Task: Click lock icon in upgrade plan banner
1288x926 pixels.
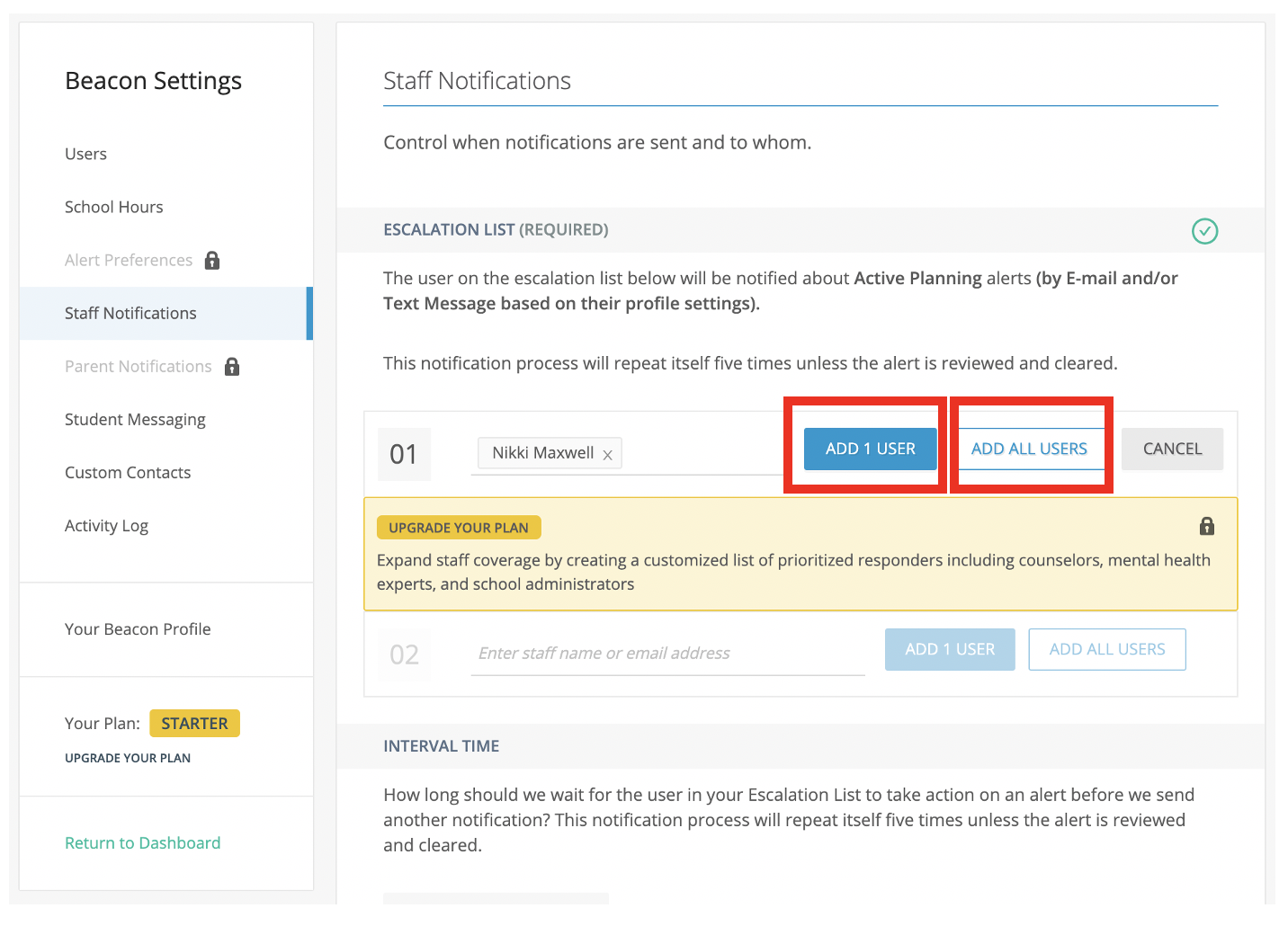Action: click(1207, 527)
